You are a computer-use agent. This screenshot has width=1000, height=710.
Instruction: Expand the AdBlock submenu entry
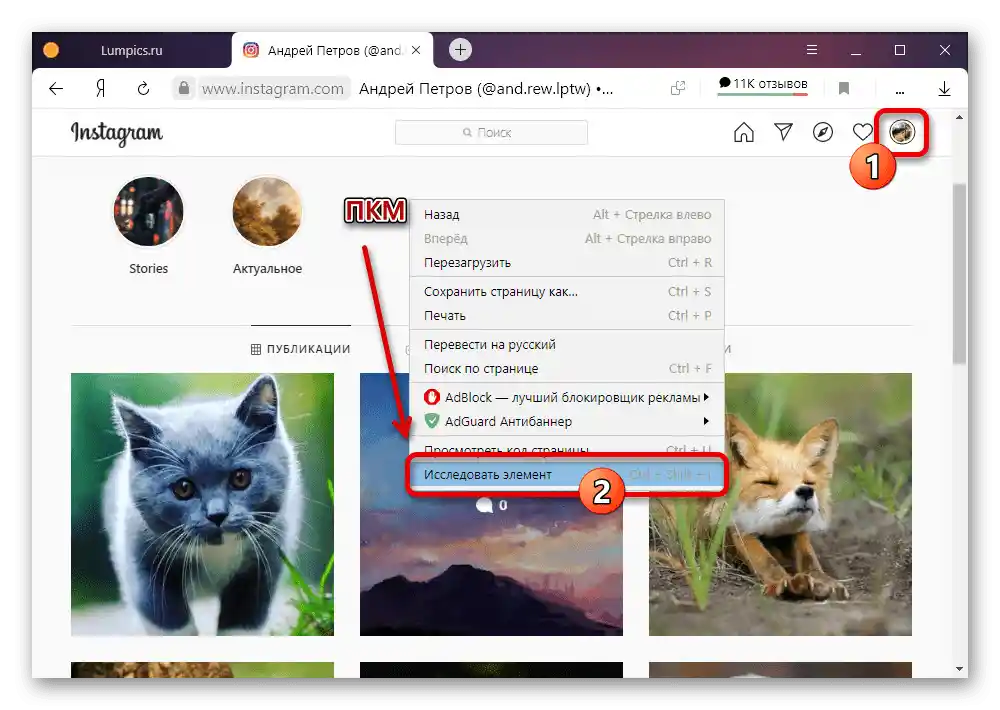click(567, 397)
